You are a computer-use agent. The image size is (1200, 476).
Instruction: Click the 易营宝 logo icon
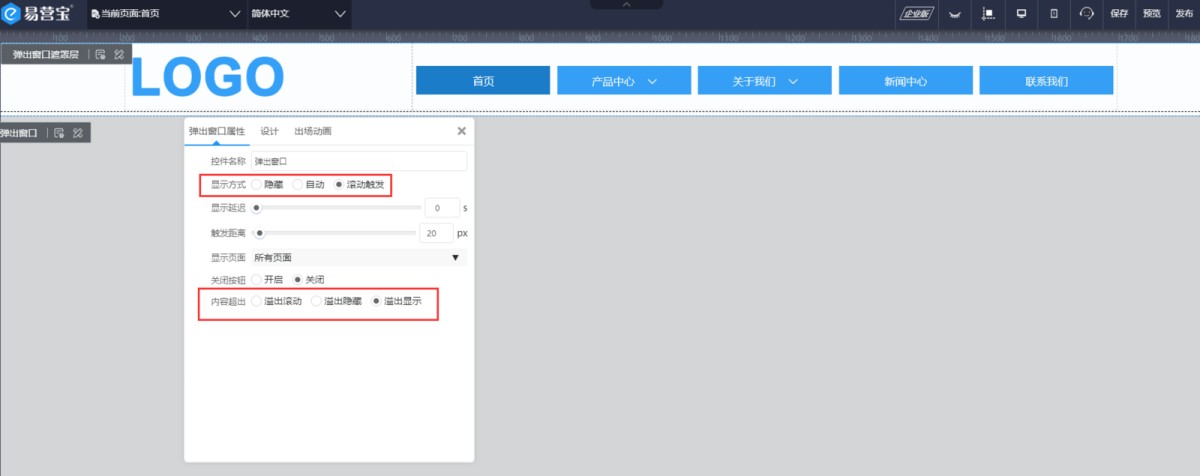[13, 13]
